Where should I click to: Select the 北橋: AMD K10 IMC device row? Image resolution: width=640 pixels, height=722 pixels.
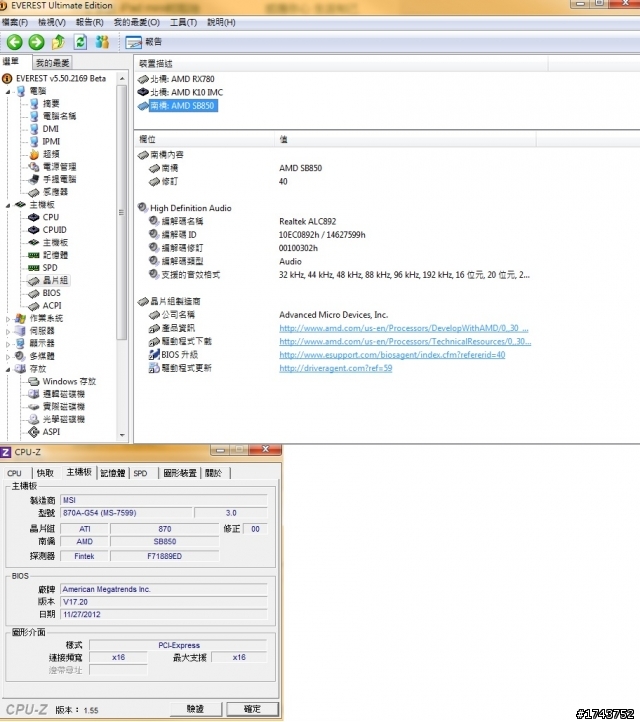180,92
